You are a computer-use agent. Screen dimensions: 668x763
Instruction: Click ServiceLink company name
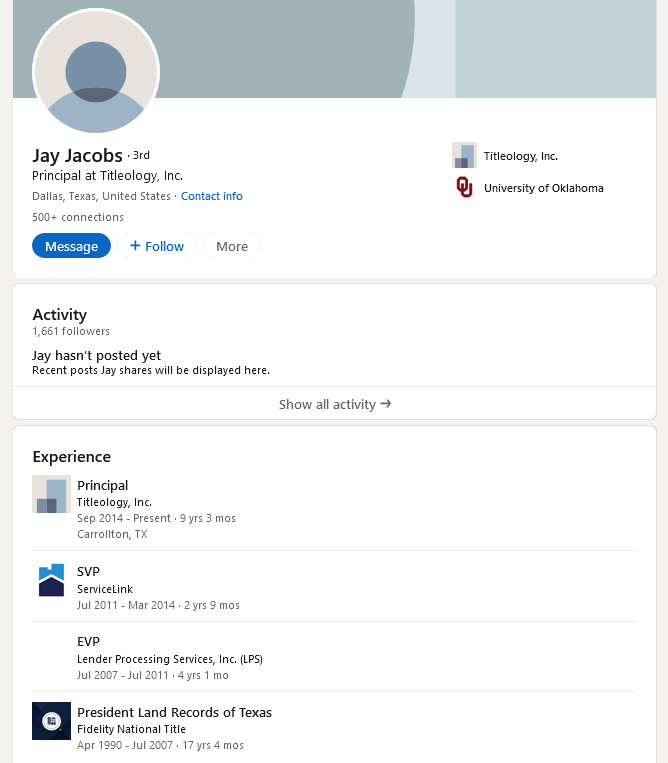pos(105,589)
